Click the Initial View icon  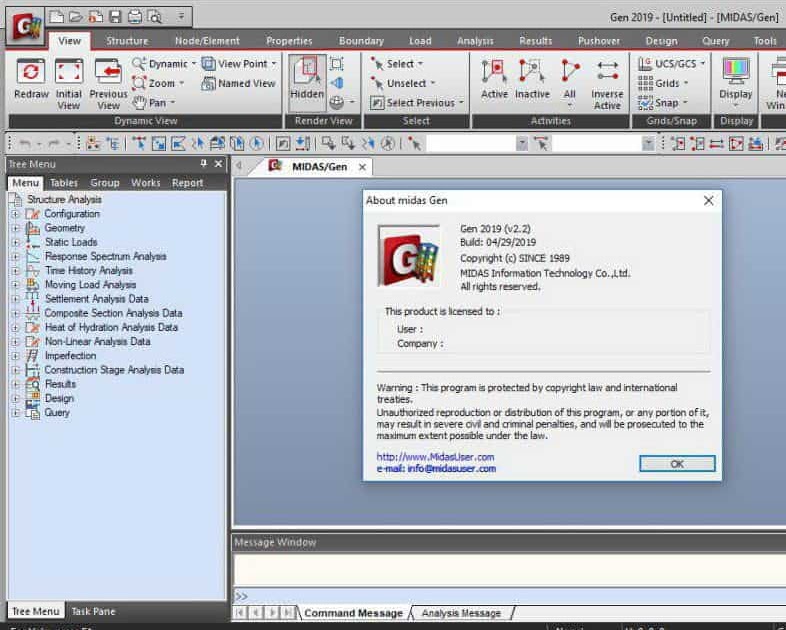69,71
